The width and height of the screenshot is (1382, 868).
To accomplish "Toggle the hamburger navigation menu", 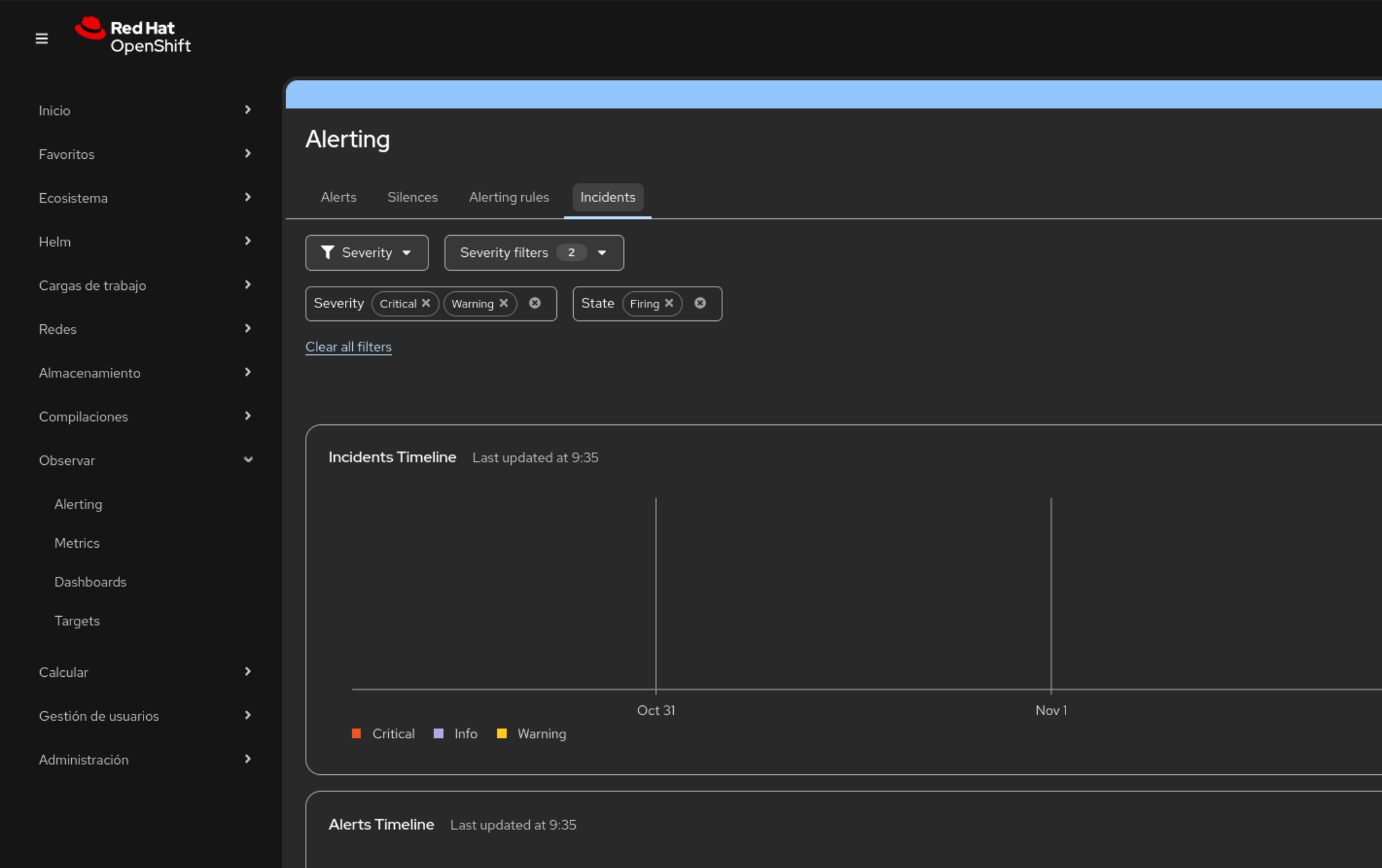I will point(41,39).
